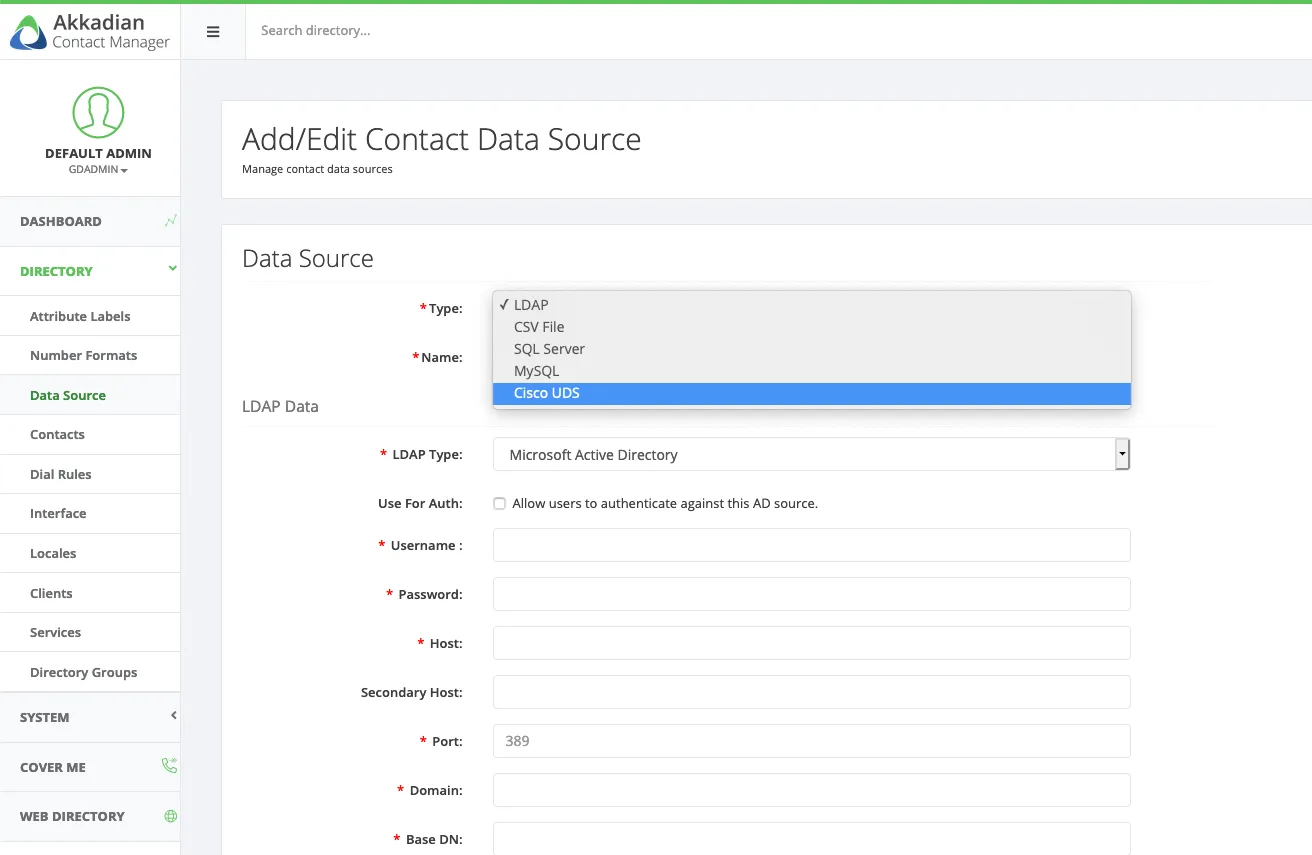Choose CSV File data source type

539,327
